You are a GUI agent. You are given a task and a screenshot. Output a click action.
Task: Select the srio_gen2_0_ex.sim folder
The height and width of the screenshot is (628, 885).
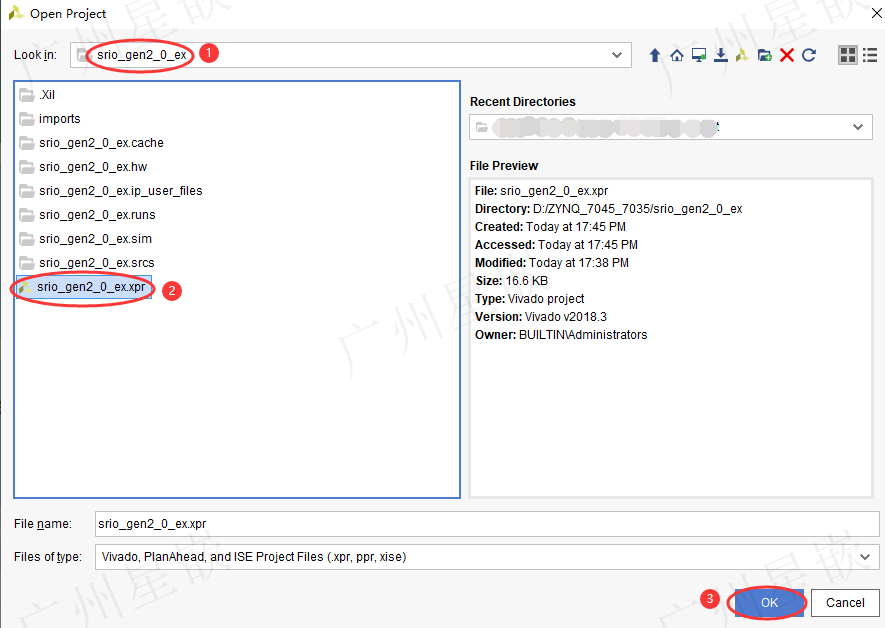(85, 239)
